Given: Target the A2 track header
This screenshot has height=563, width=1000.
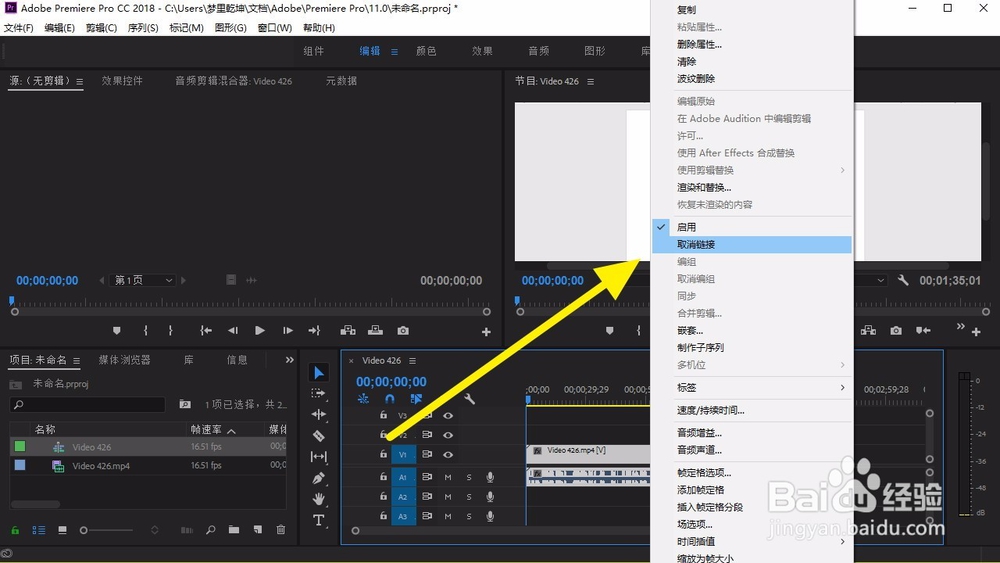Looking at the screenshot, I should (x=403, y=497).
